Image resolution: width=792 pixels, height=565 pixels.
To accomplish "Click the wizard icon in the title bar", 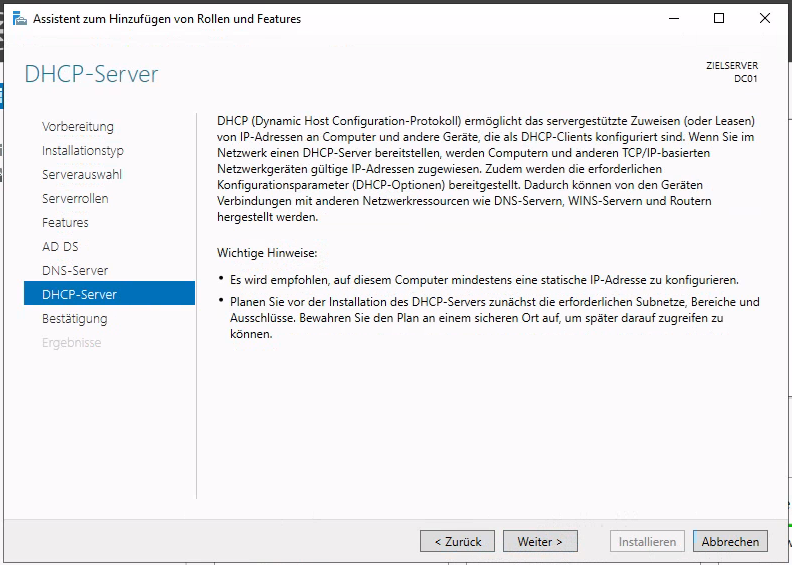I will [x=19, y=19].
